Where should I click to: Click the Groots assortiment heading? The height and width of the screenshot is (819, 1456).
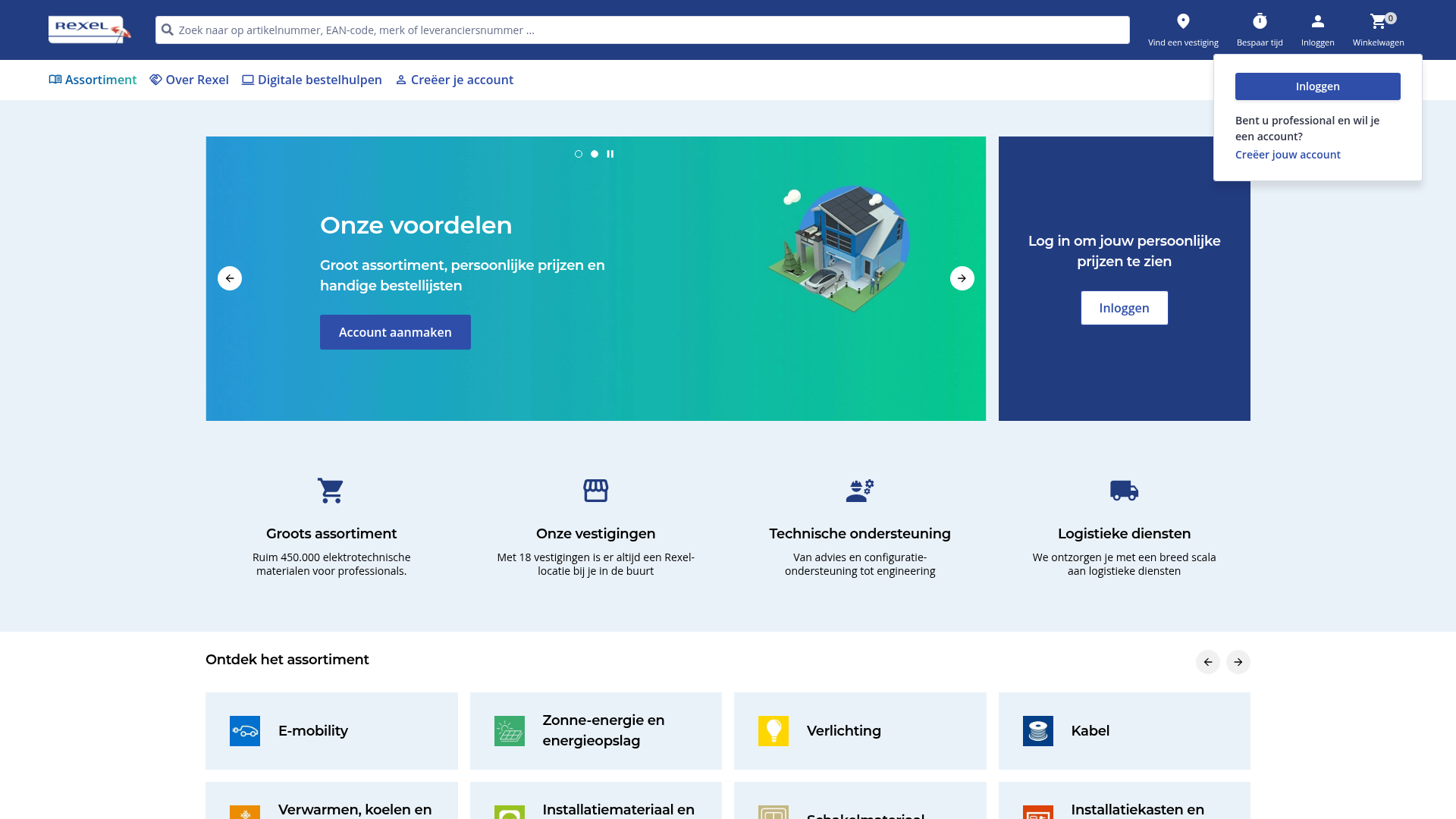pos(331,534)
